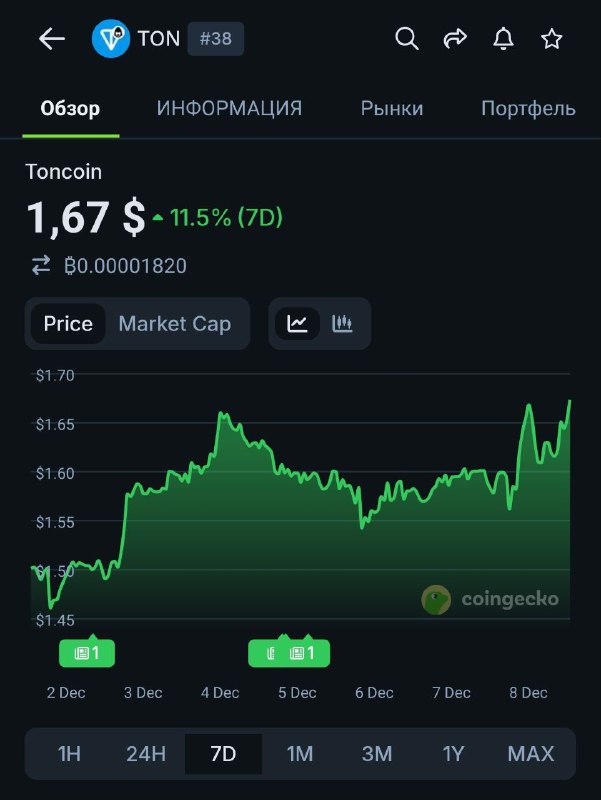Open the #38 rank badge
Image resolution: width=601 pixels, height=800 pixels.
pos(216,39)
